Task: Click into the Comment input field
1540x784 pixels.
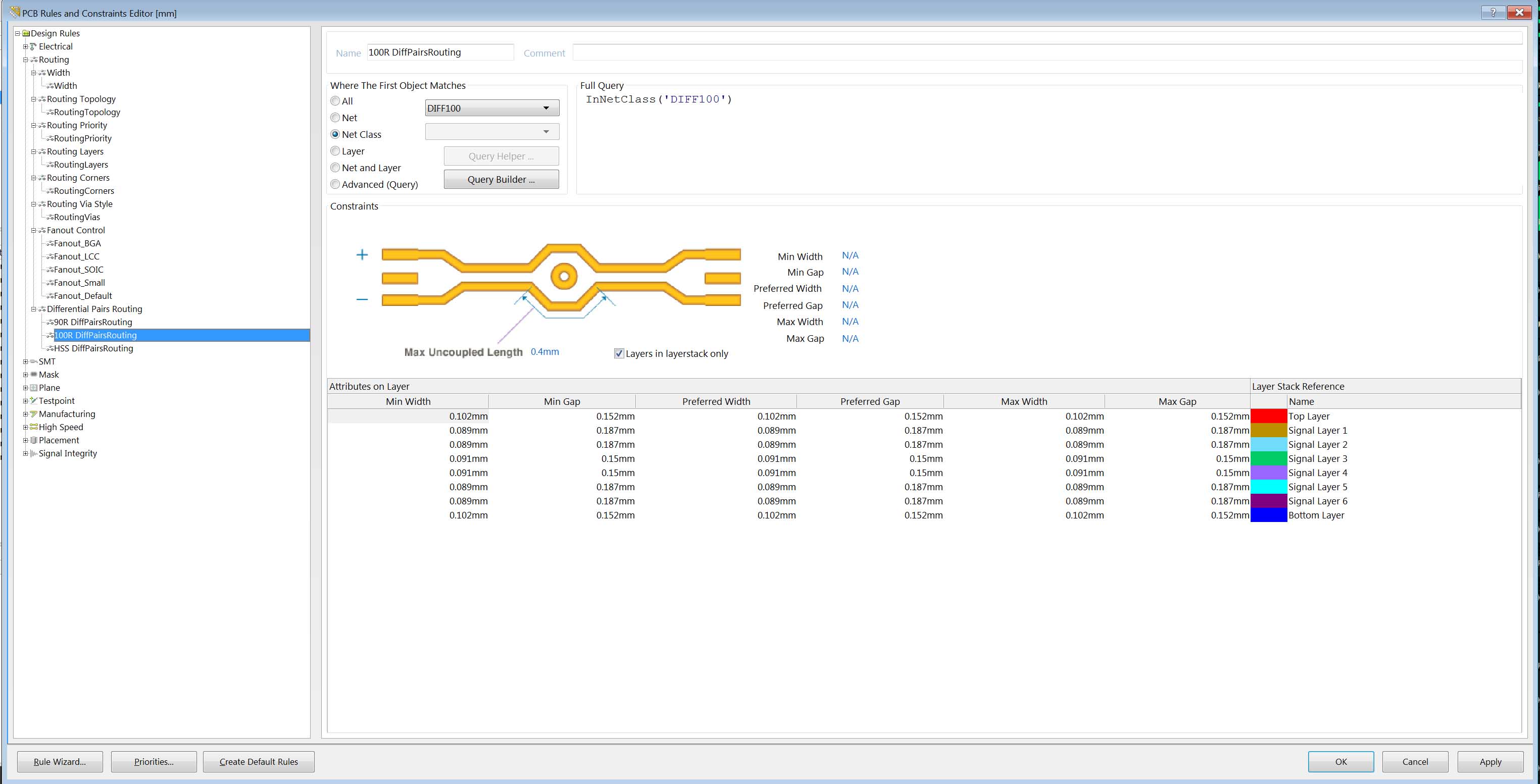Action: (1046, 53)
